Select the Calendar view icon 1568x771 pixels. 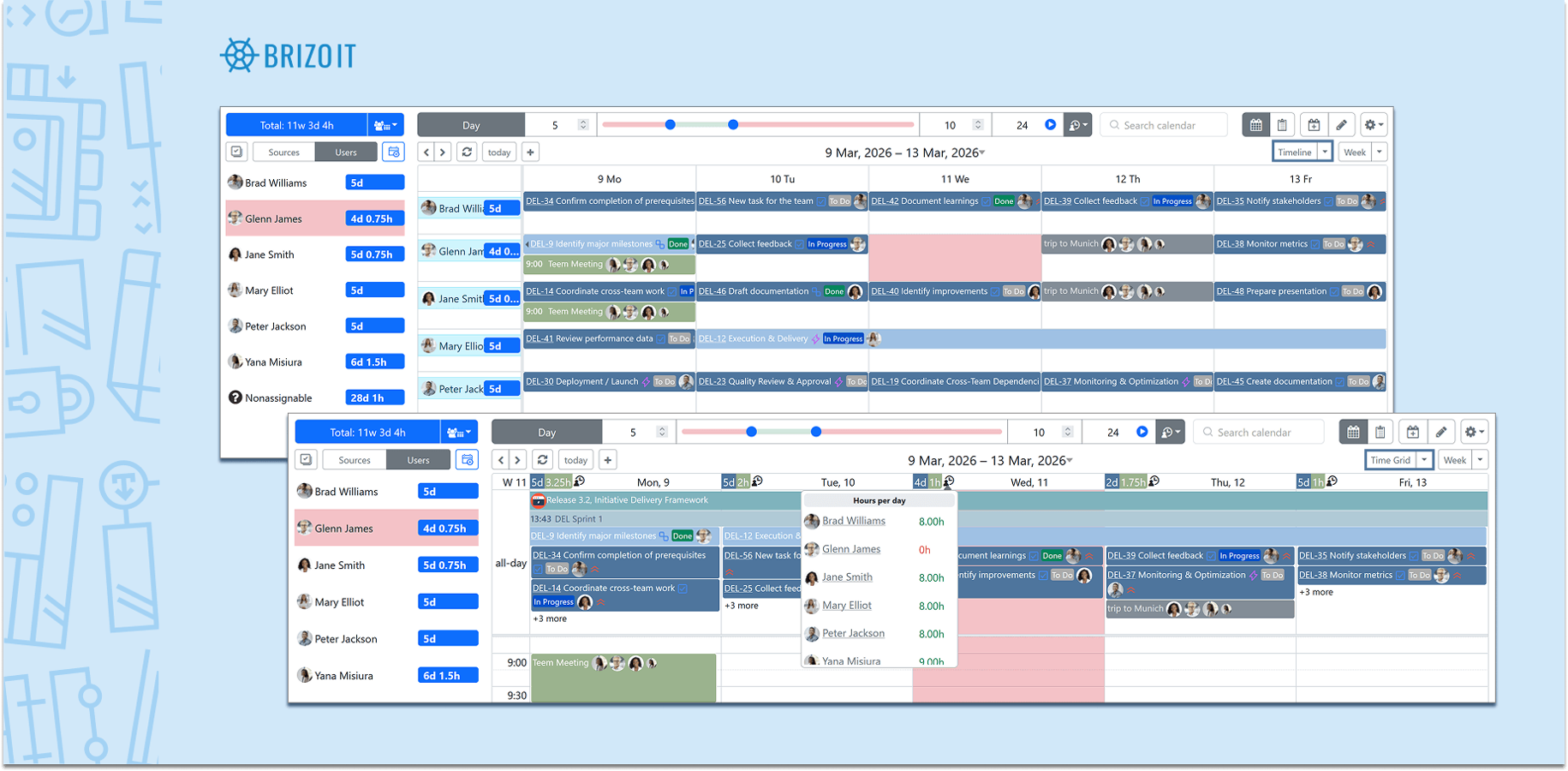coord(1255,124)
